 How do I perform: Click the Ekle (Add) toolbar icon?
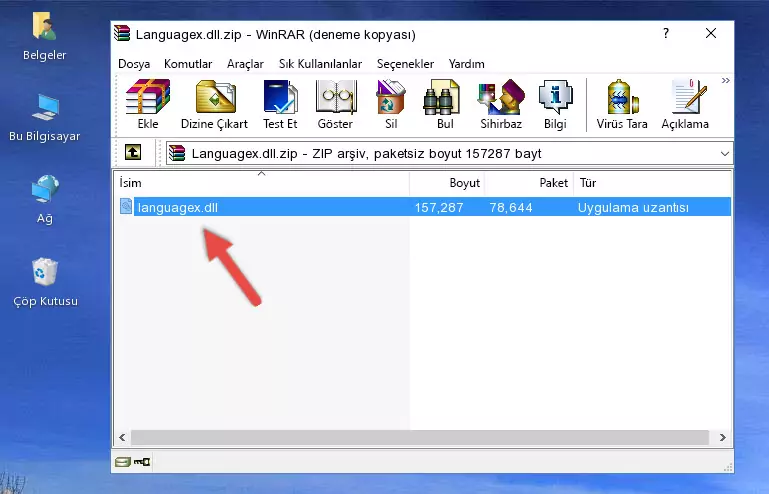(x=148, y=104)
